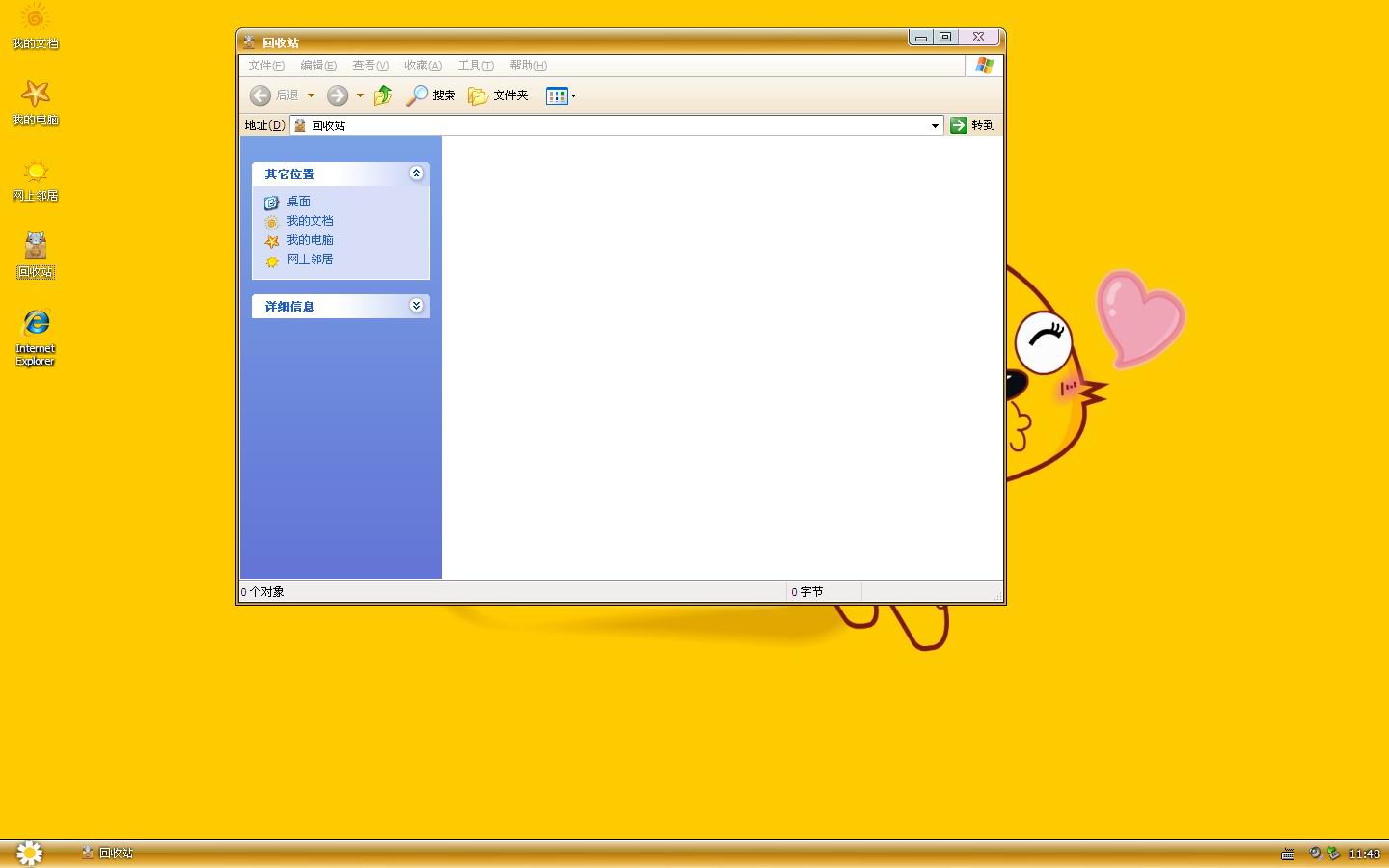The height and width of the screenshot is (868, 1389).
Task: Click the window resize grip corner
Action: click(997, 596)
